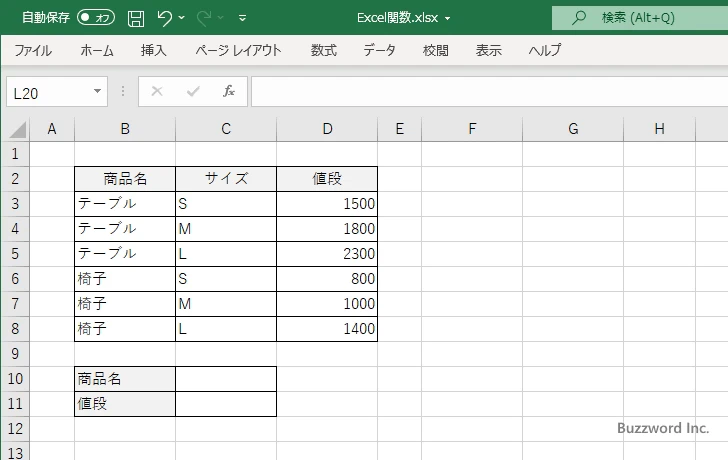The image size is (728, 460).
Task: Switch to the 挿入 tab
Action: tap(154, 50)
